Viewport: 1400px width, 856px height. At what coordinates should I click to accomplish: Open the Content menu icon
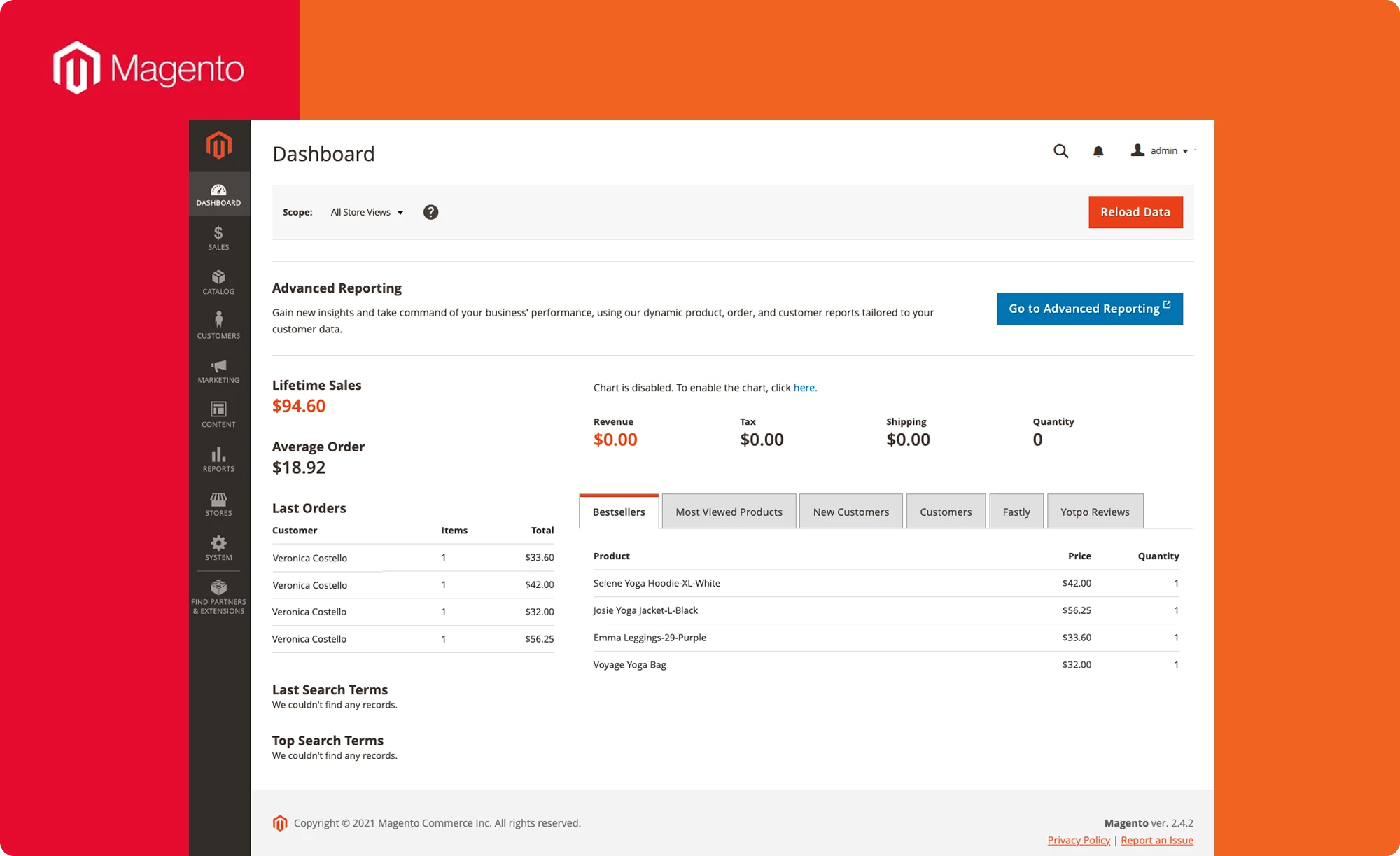coord(219,409)
